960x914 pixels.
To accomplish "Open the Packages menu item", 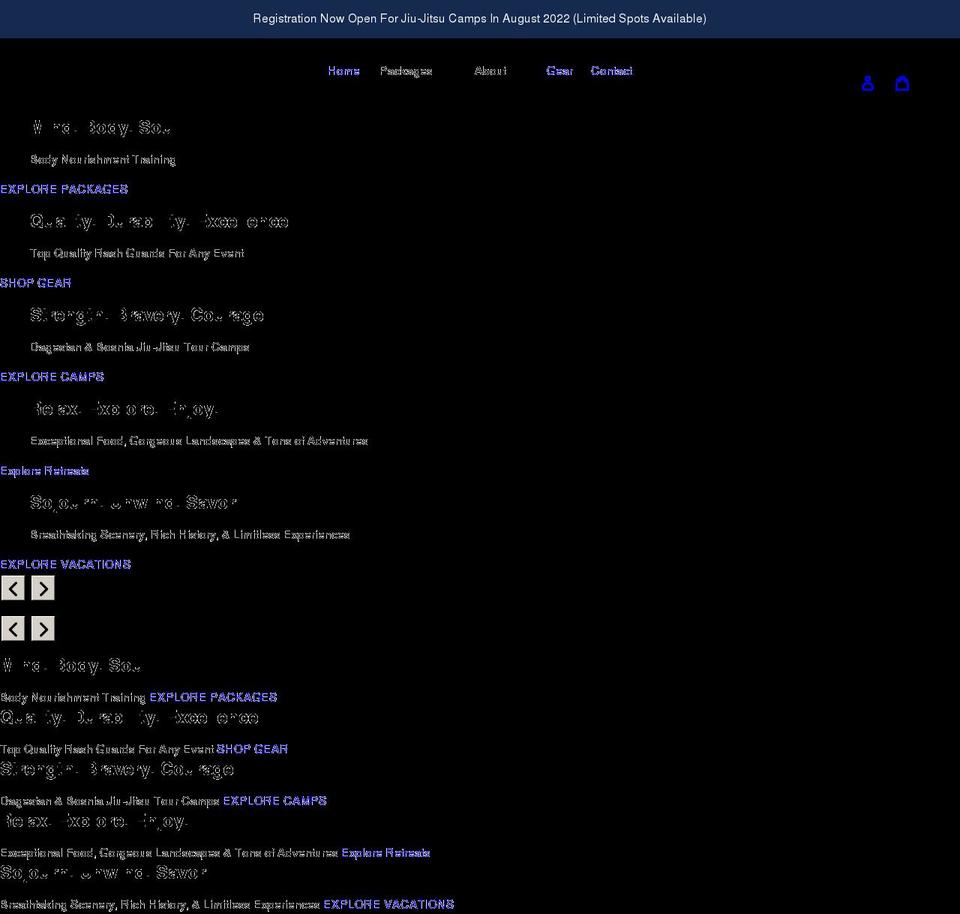I will pos(406,71).
